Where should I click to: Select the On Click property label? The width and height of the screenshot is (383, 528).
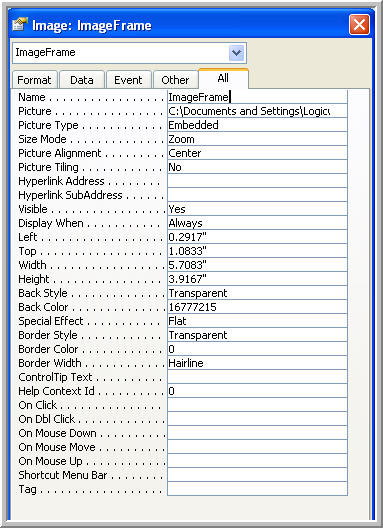(37, 405)
